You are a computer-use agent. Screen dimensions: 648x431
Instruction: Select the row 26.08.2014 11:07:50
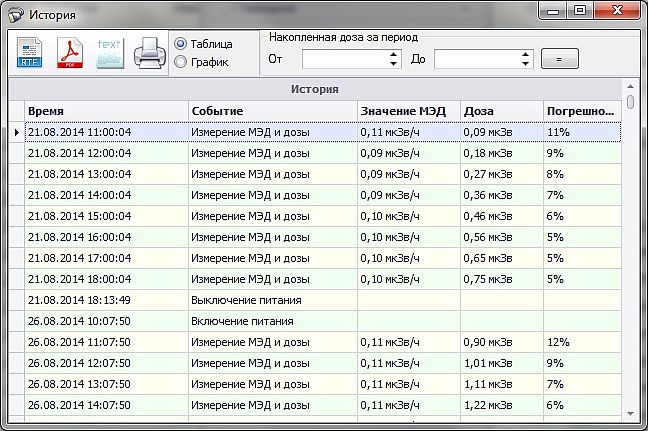(x=323, y=342)
